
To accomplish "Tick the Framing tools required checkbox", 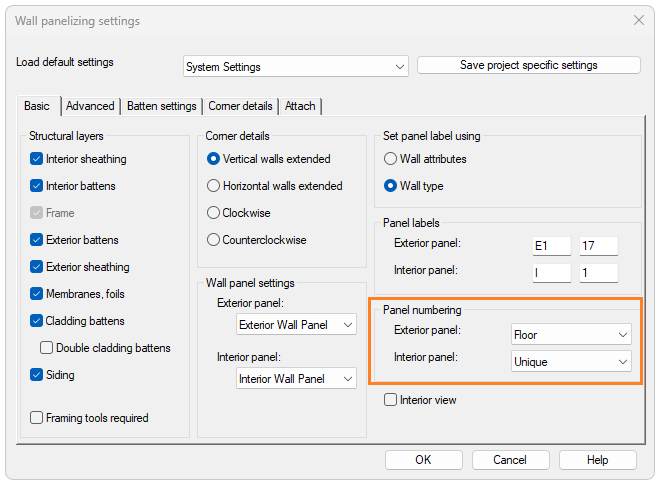I will pyautogui.click(x=37, y=418).
